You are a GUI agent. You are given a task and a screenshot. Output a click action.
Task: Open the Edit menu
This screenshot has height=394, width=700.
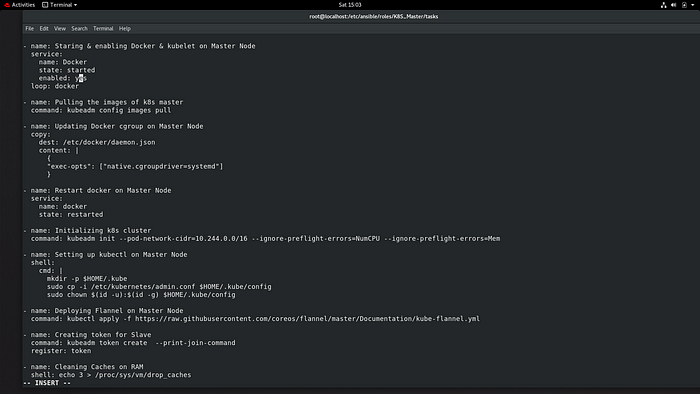44,29
